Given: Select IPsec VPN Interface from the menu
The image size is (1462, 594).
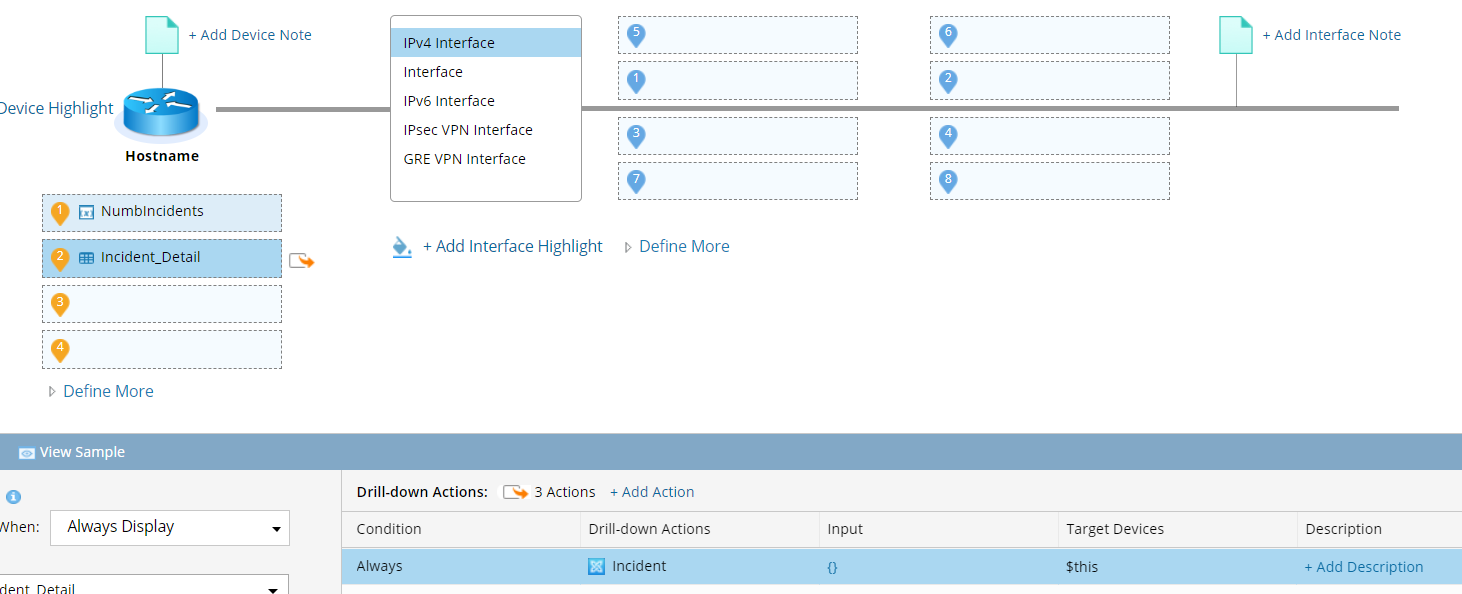Looking at the screenshot, I should [x=468, y=129].
